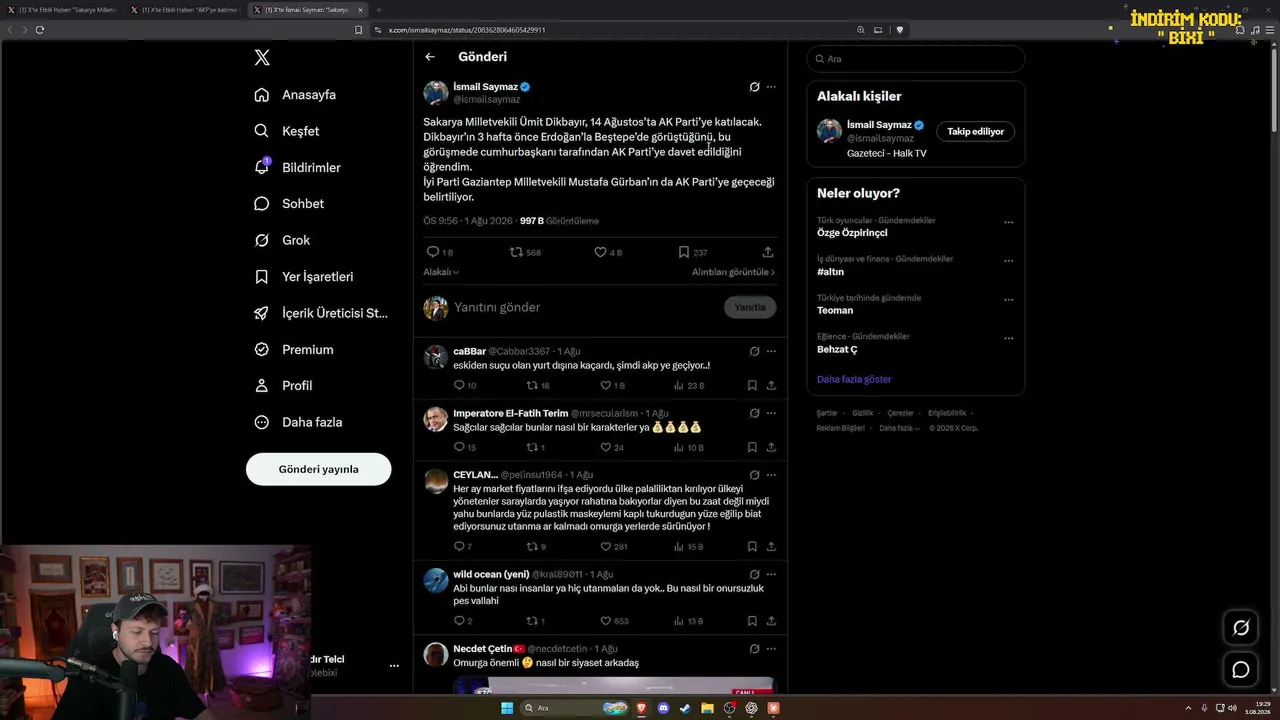
Task: Open Yer İşaretleri bookmarks
Action: point(304,277)
